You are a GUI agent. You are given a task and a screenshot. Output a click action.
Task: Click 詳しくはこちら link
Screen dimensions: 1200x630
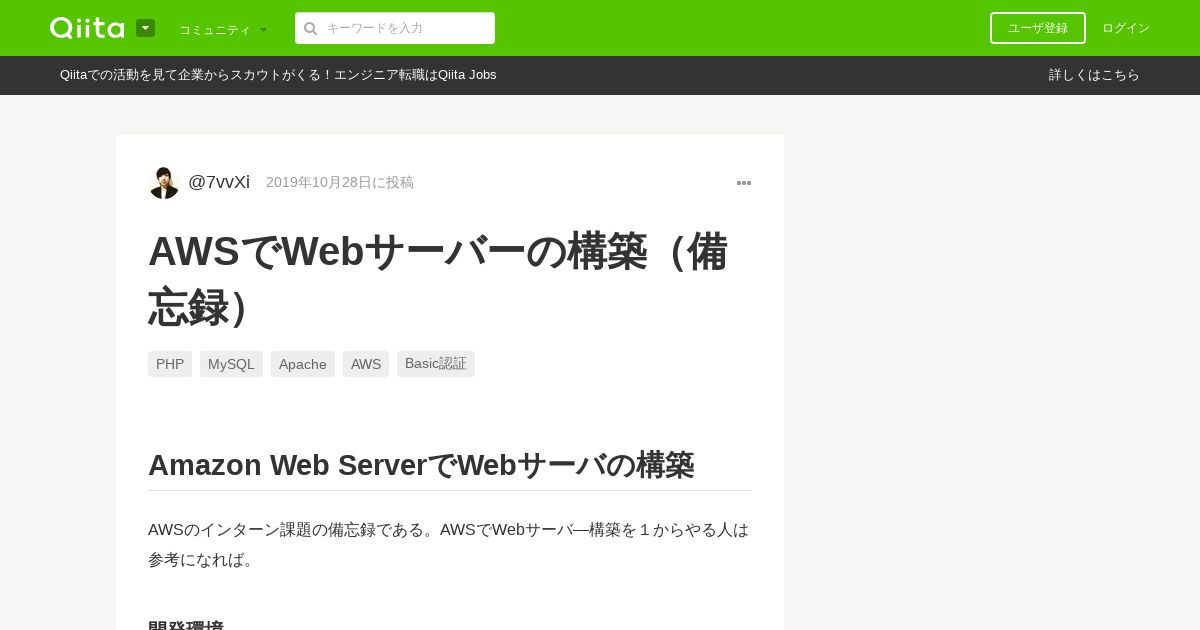tap(1094, 75)
